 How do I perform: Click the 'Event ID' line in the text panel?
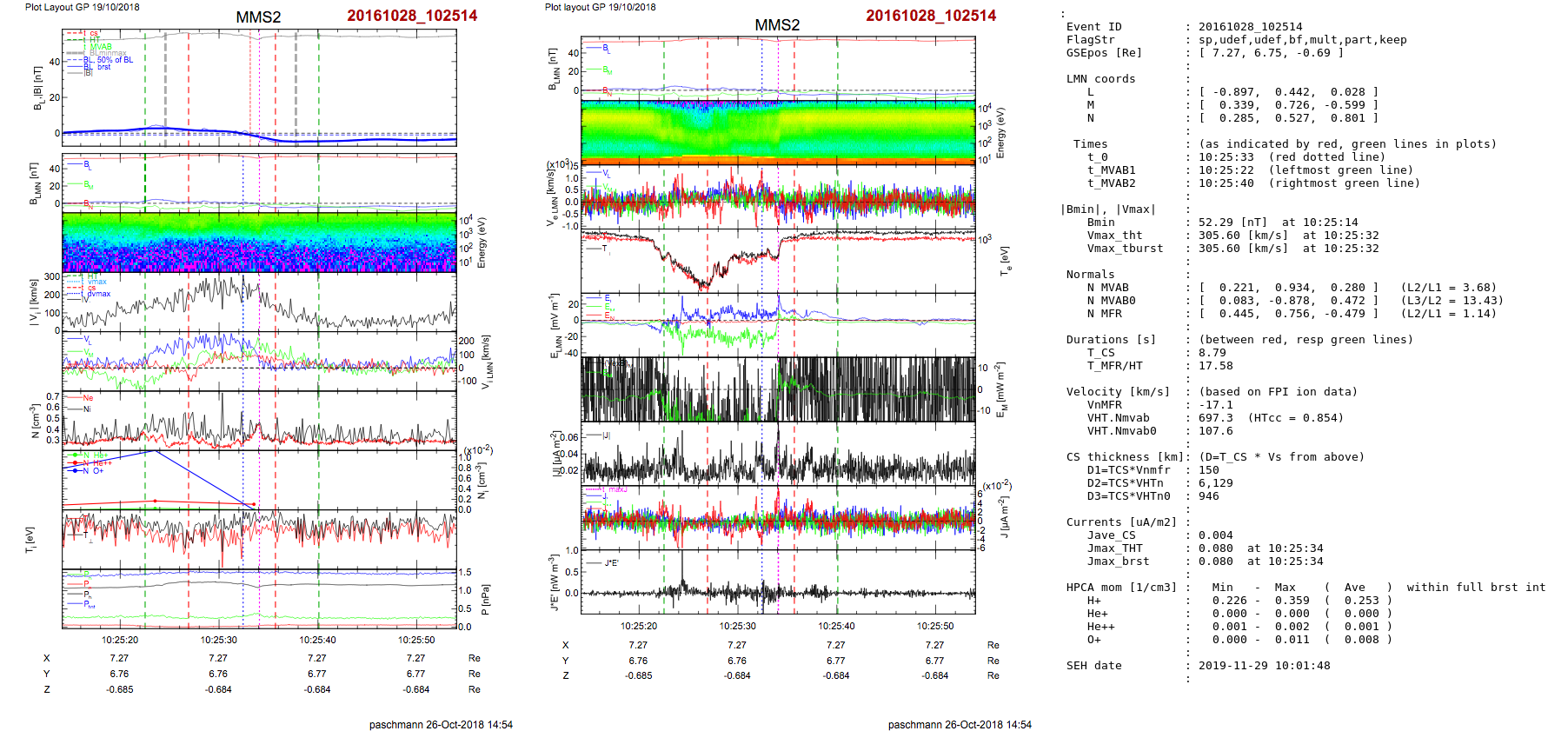coord(1093,27)
